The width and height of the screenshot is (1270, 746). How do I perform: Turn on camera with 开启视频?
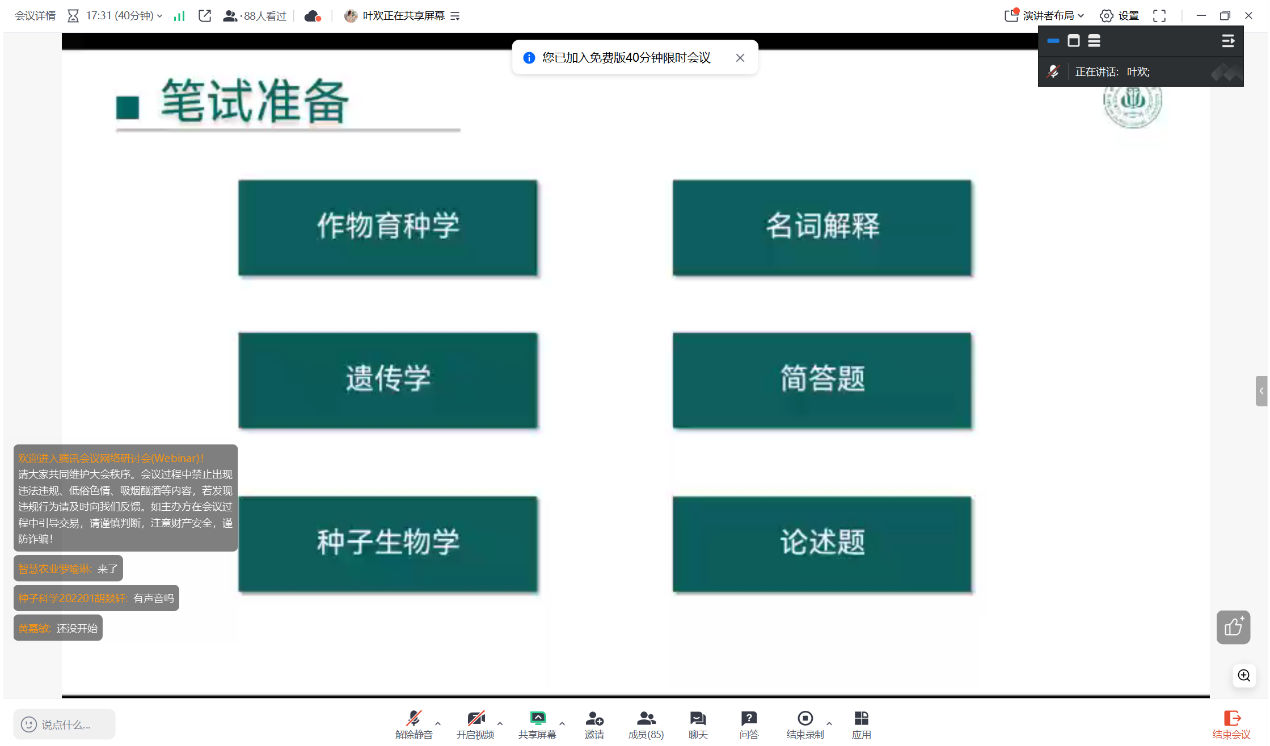pyautogui.click(x=476, y=719)
